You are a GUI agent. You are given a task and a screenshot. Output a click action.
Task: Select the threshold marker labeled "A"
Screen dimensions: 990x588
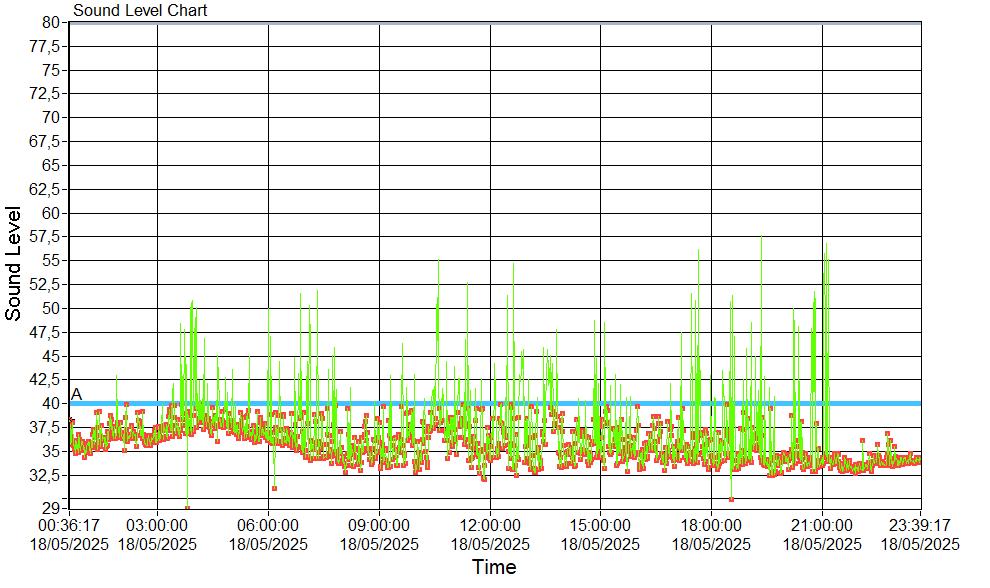click(77, 394)
